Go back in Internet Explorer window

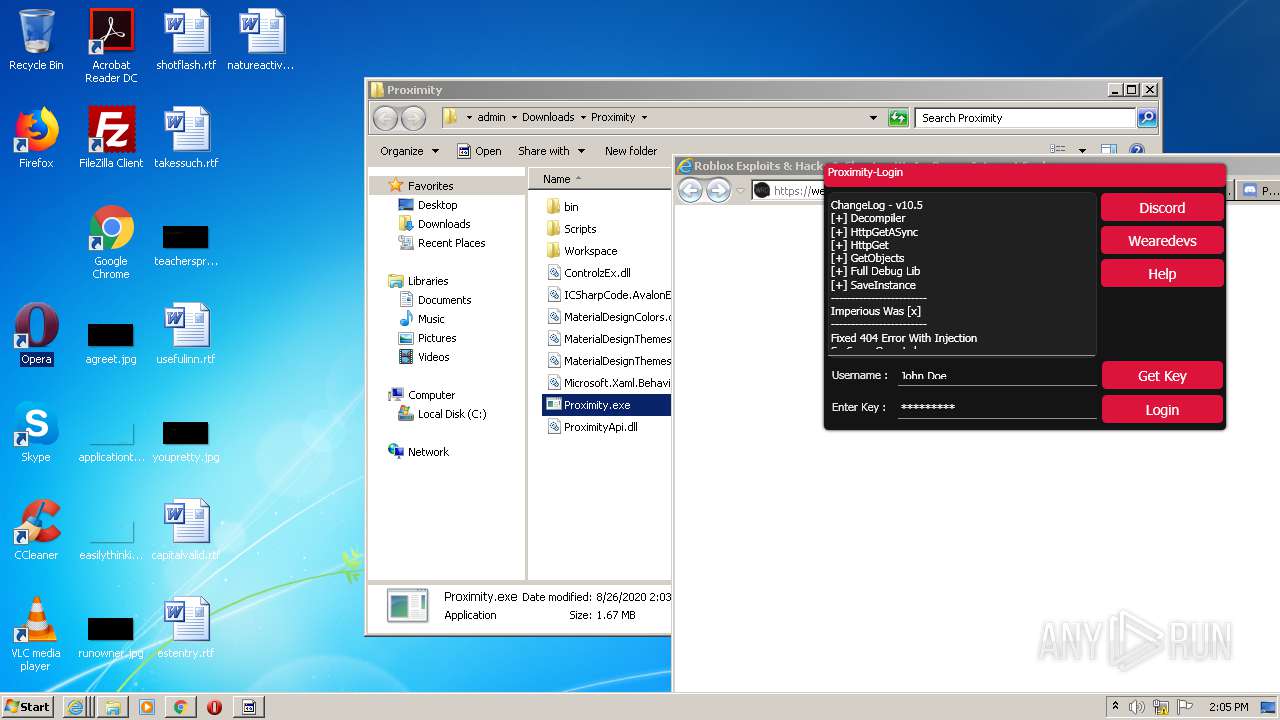coord(690,190)
